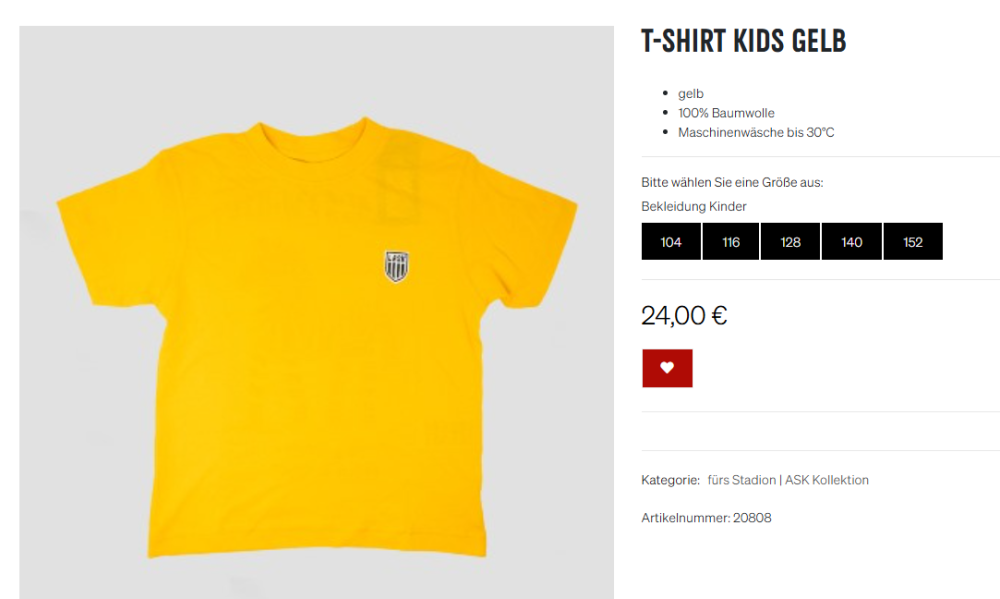Viewport: 1000px width, 599px height.
Task: Click the Kategorie label
Action: 670,480
